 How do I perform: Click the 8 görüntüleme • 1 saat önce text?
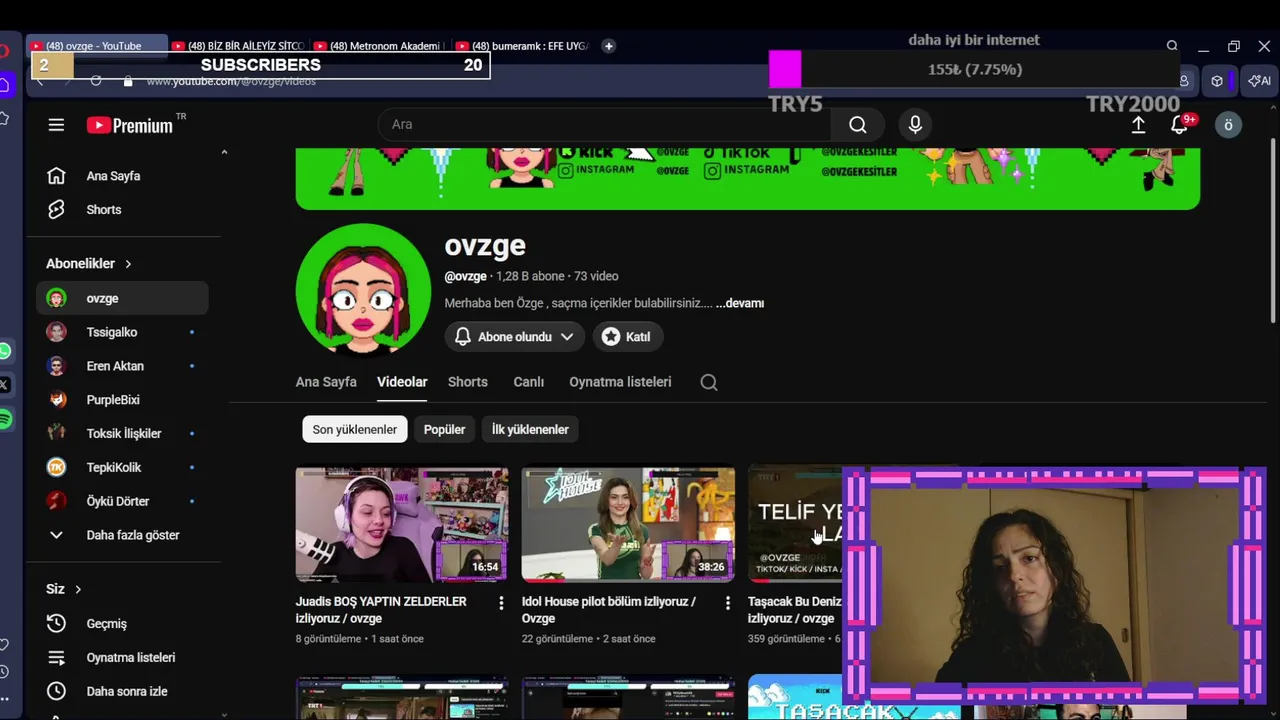point(360,639)
